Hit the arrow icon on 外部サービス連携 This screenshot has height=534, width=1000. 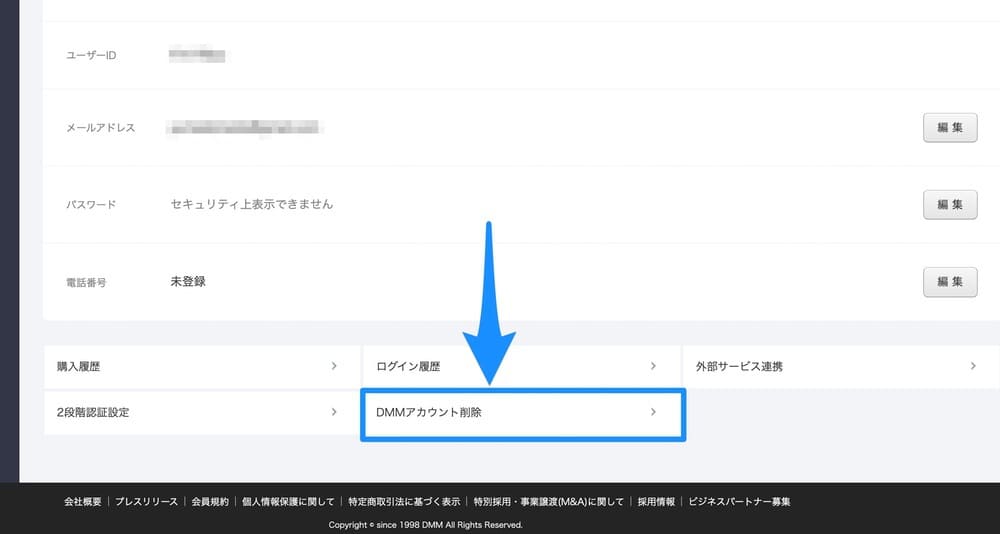(972, 367)
